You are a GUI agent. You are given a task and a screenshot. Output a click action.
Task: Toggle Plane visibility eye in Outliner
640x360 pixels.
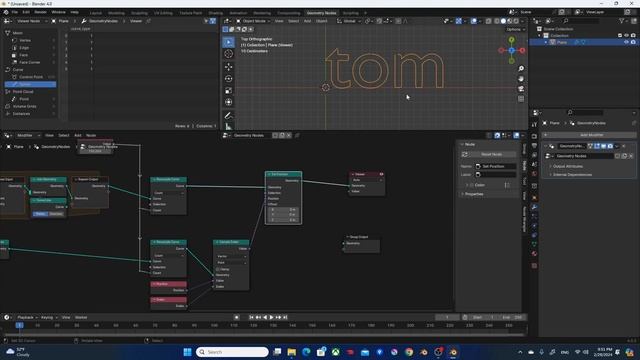[627, 42]
